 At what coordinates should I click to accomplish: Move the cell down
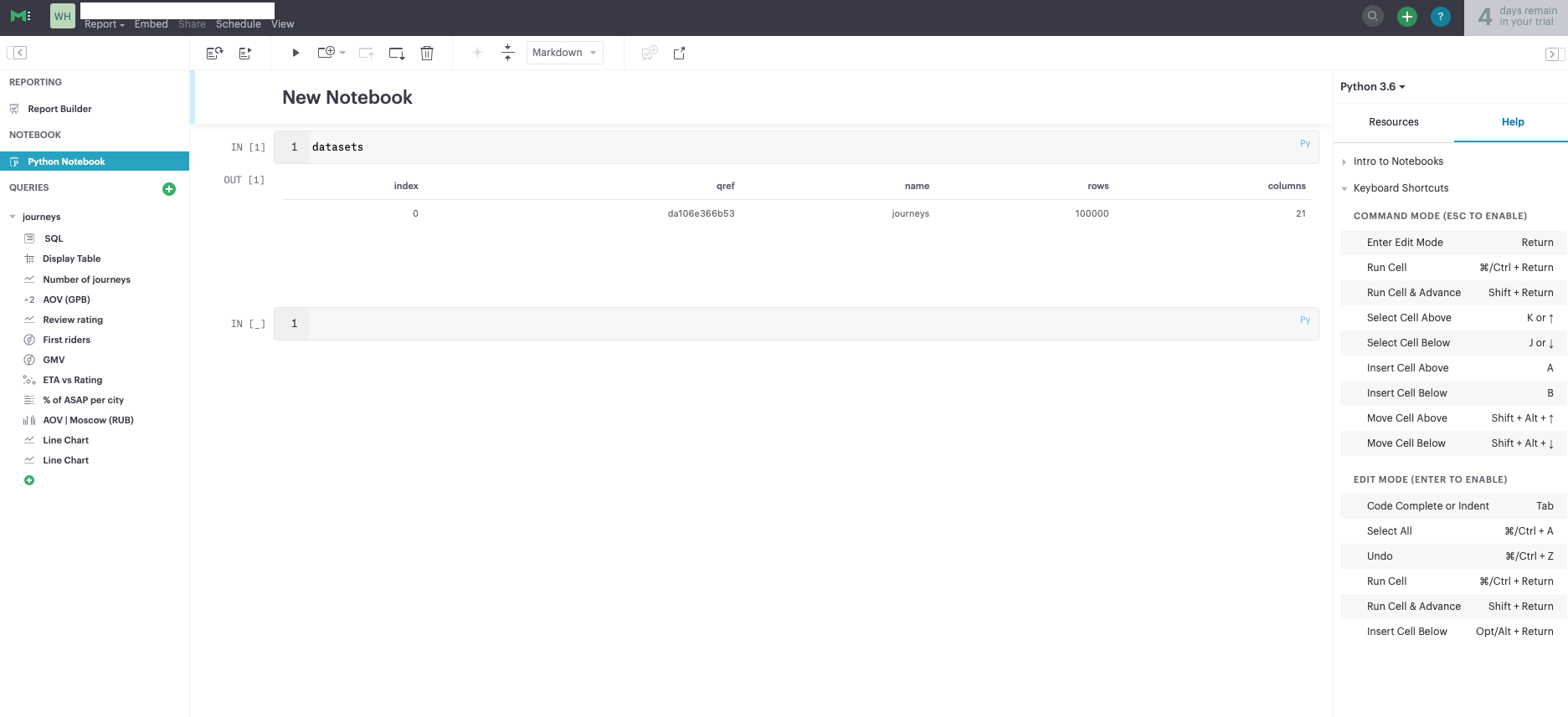coord(397,53)
